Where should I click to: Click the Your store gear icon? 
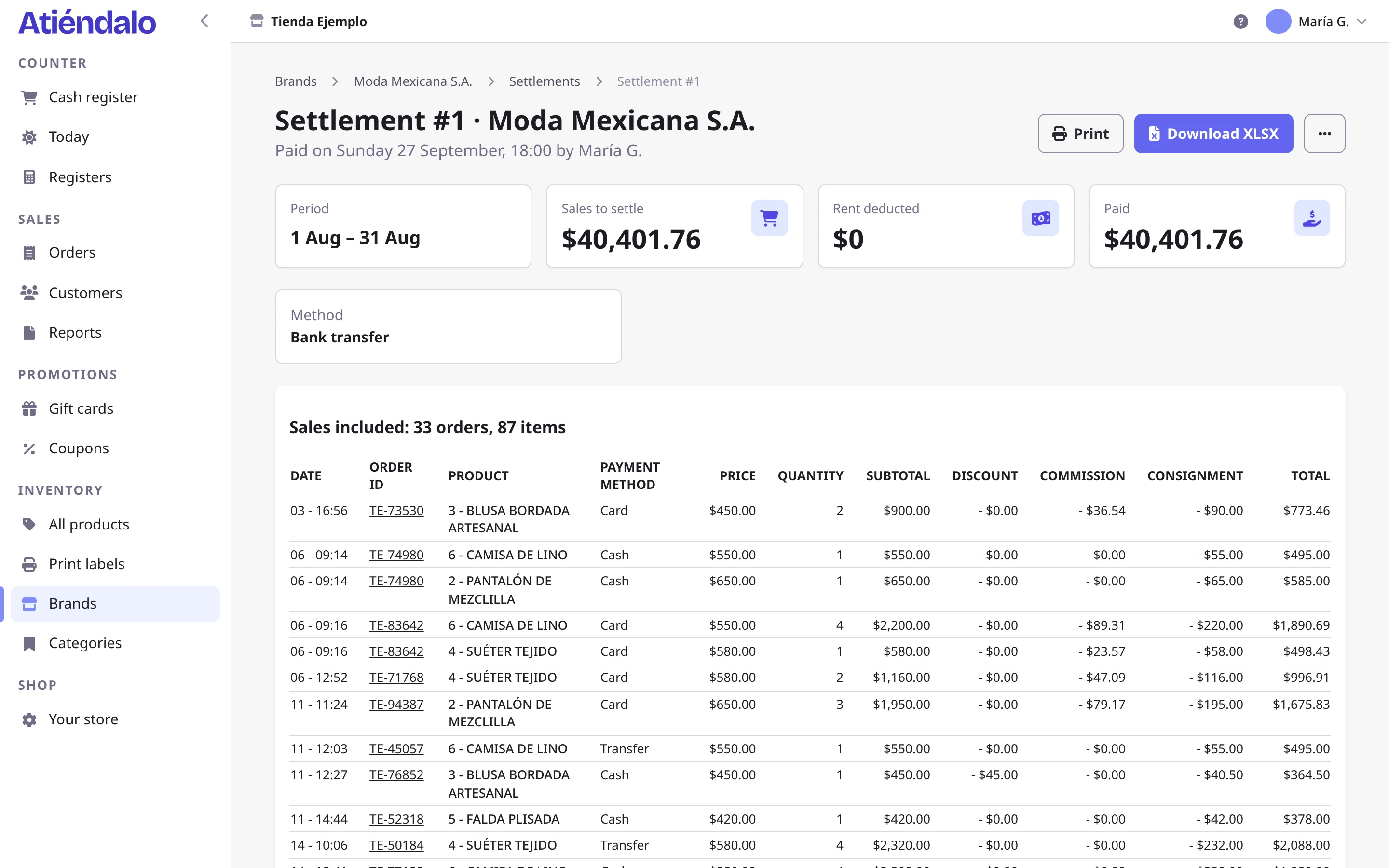click(29, 720)
